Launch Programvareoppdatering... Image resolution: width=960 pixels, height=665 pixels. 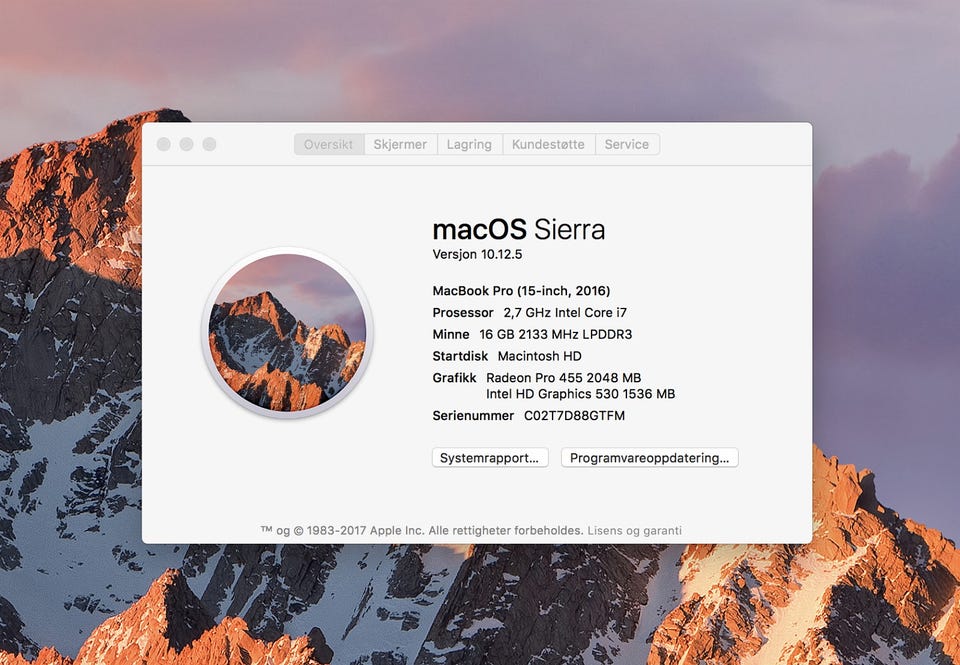pyautogui.click(x=650, y=458)
